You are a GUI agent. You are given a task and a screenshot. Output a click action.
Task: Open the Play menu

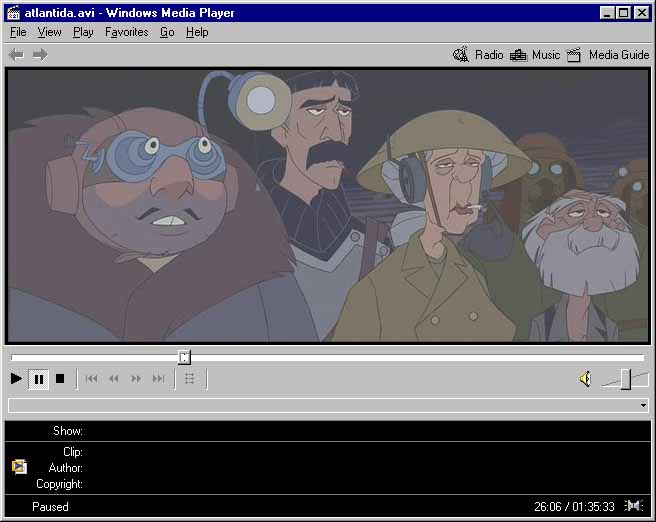83,32
